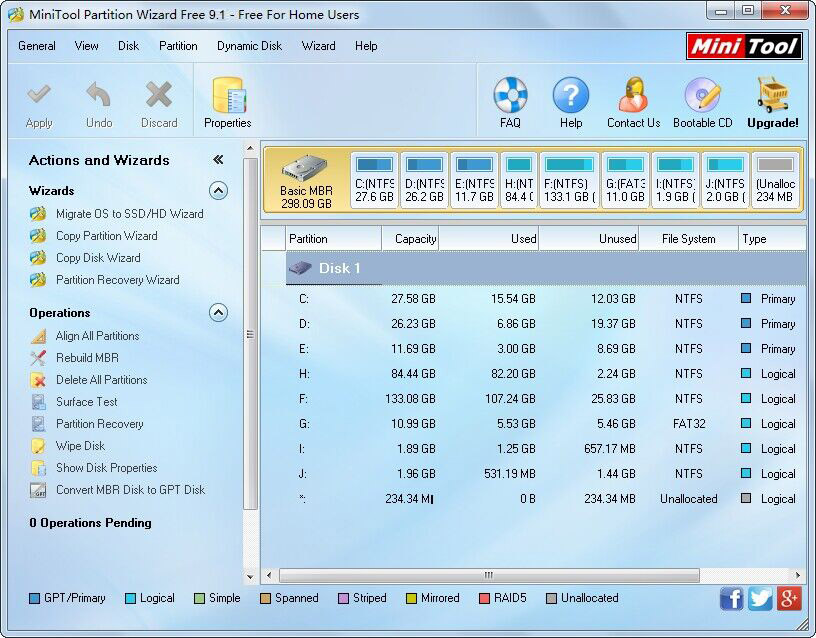Open the Dynamic Disk menu
The image size is (816, 638).
pyautogui.click(x=249, y=46)
